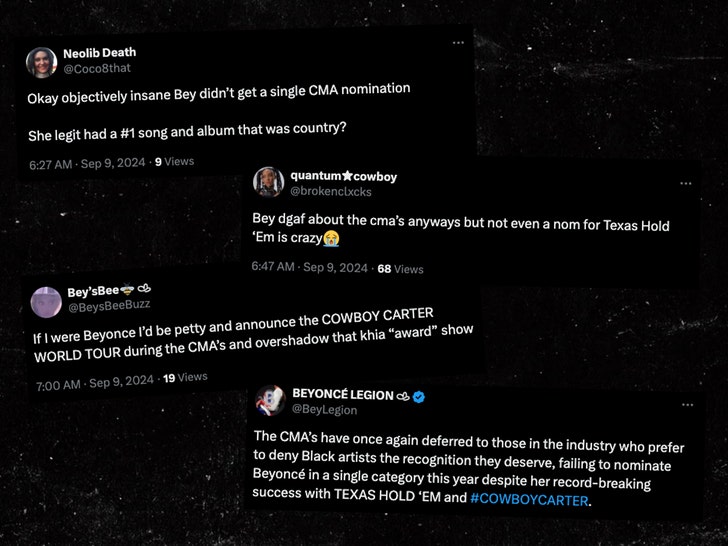
Task: Click the blue verified badge on BEYONCÉ LEGION
Action: point(420,396)
